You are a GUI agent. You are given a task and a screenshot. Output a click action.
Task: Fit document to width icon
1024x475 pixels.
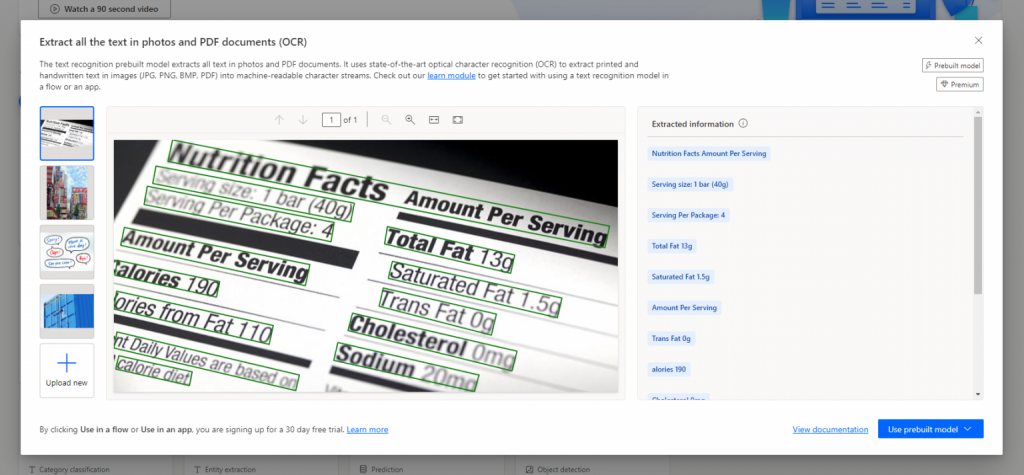click(434, 120)
